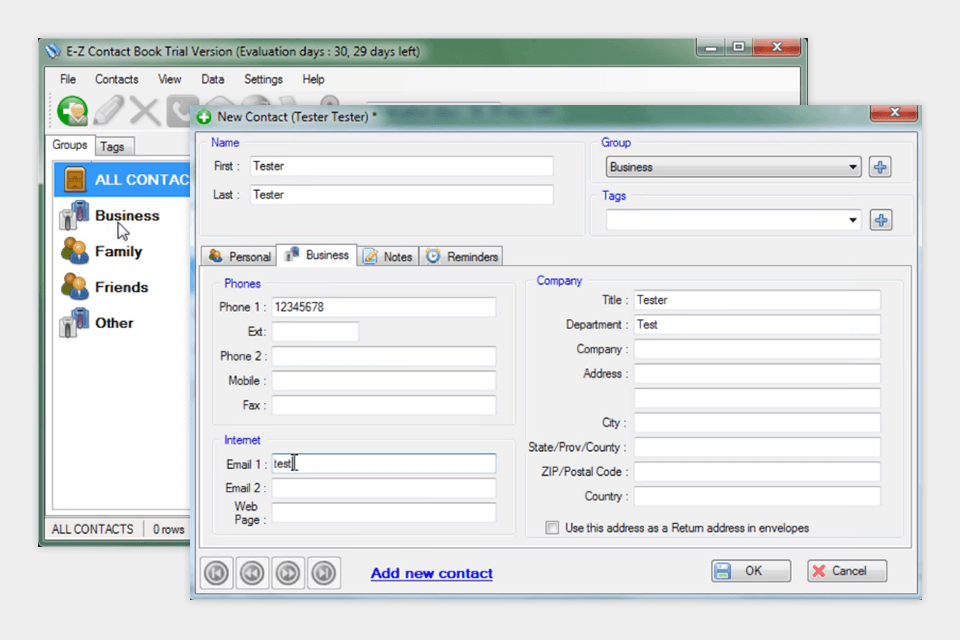Click the State/Prov/County field

[x=757, y=447]
